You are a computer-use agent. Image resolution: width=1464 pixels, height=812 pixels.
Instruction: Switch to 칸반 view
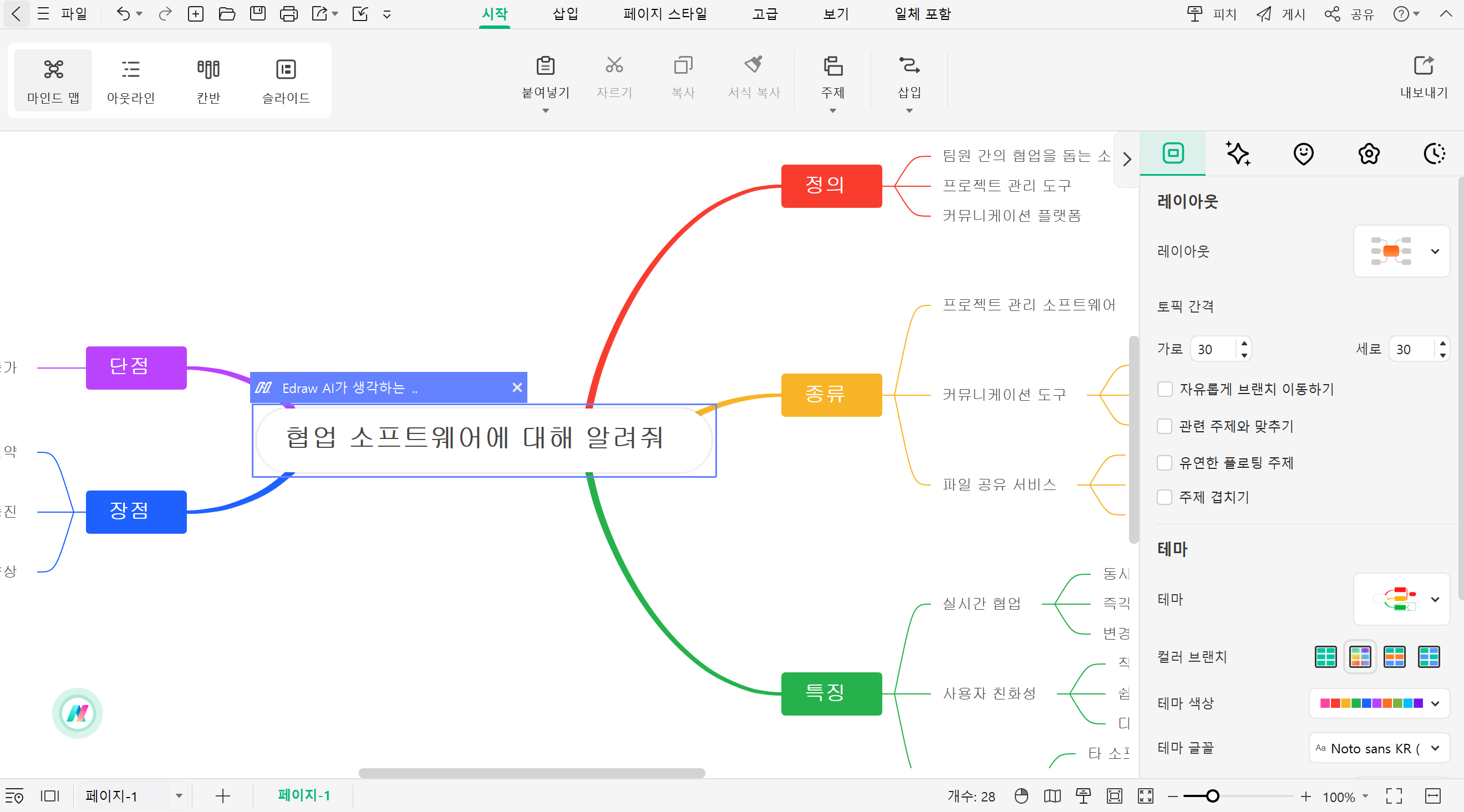[x=209, y=80]
